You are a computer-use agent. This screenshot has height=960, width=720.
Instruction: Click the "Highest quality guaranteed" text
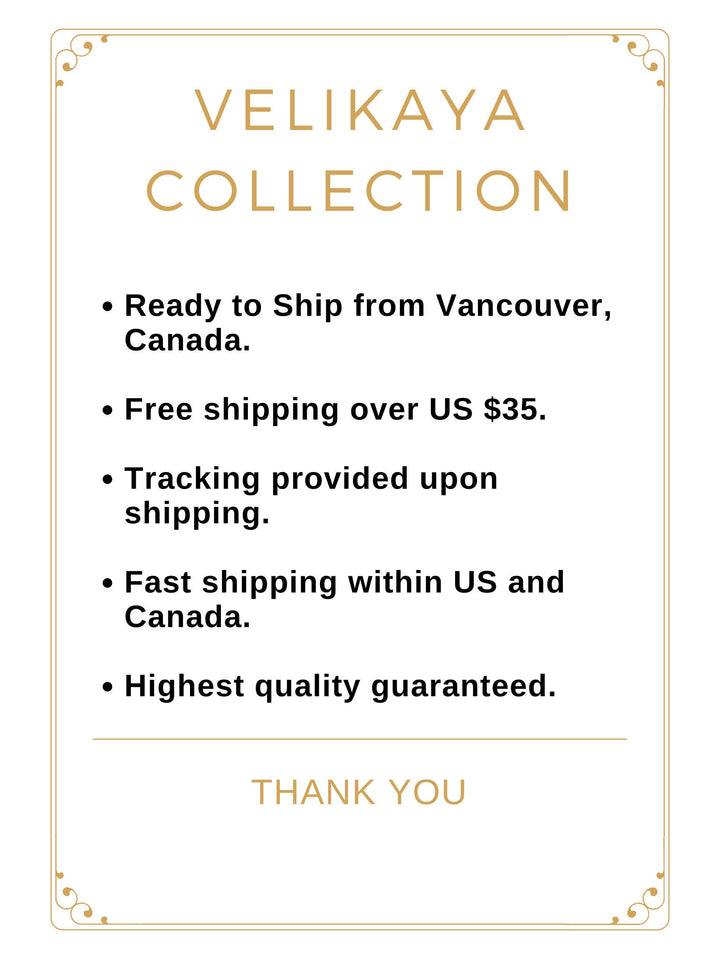(x=340, y=687)
